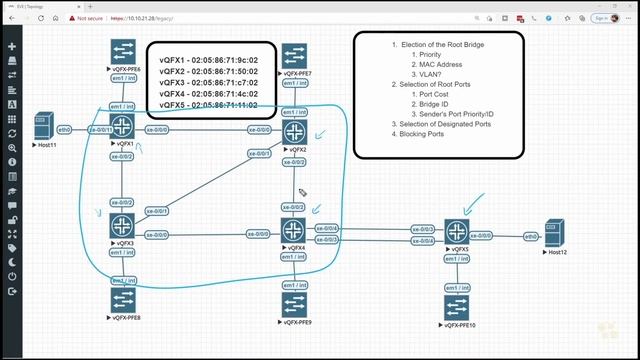Open the chat bubble icon in sidebar
640x360 pixels.
coord(12,205)
